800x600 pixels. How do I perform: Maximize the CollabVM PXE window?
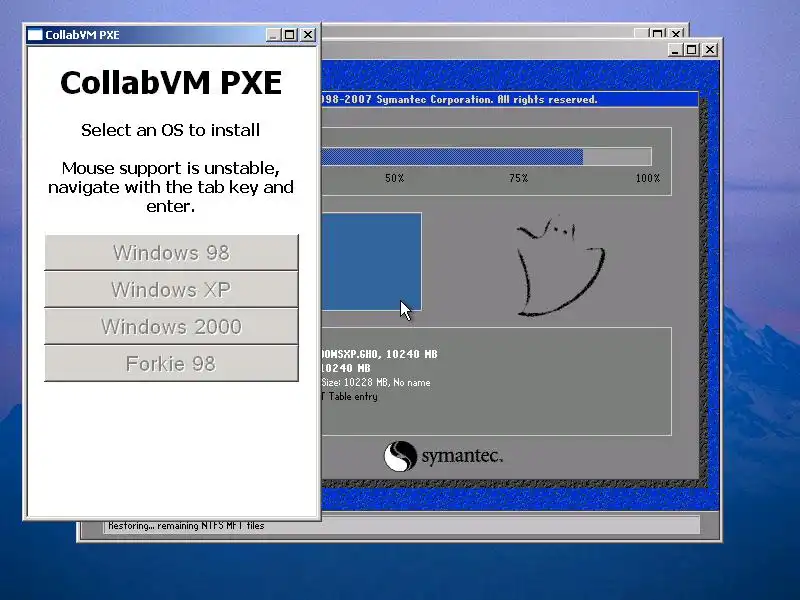tap(290, 35)
